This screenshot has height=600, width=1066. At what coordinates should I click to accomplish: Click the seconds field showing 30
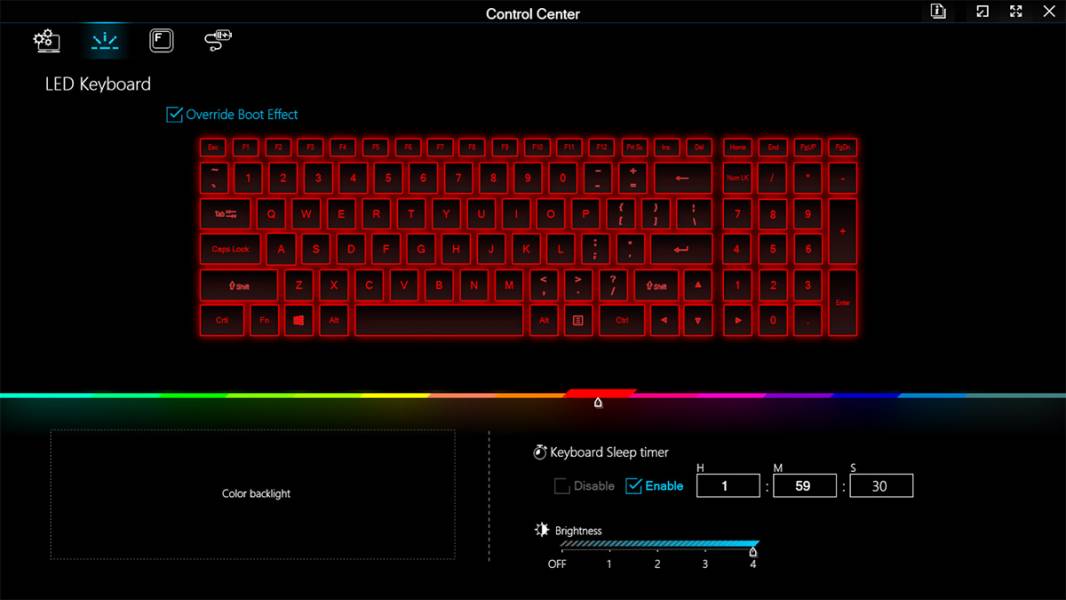pos(881,486)
